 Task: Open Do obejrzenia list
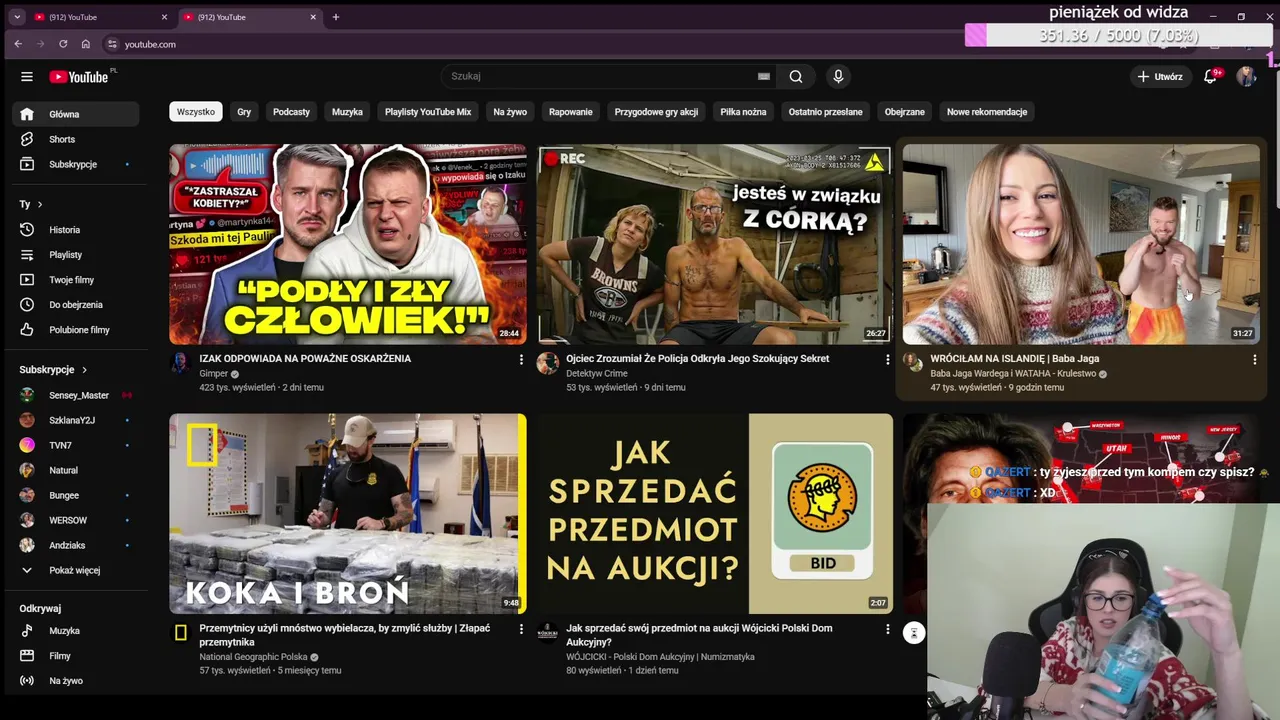76,305
